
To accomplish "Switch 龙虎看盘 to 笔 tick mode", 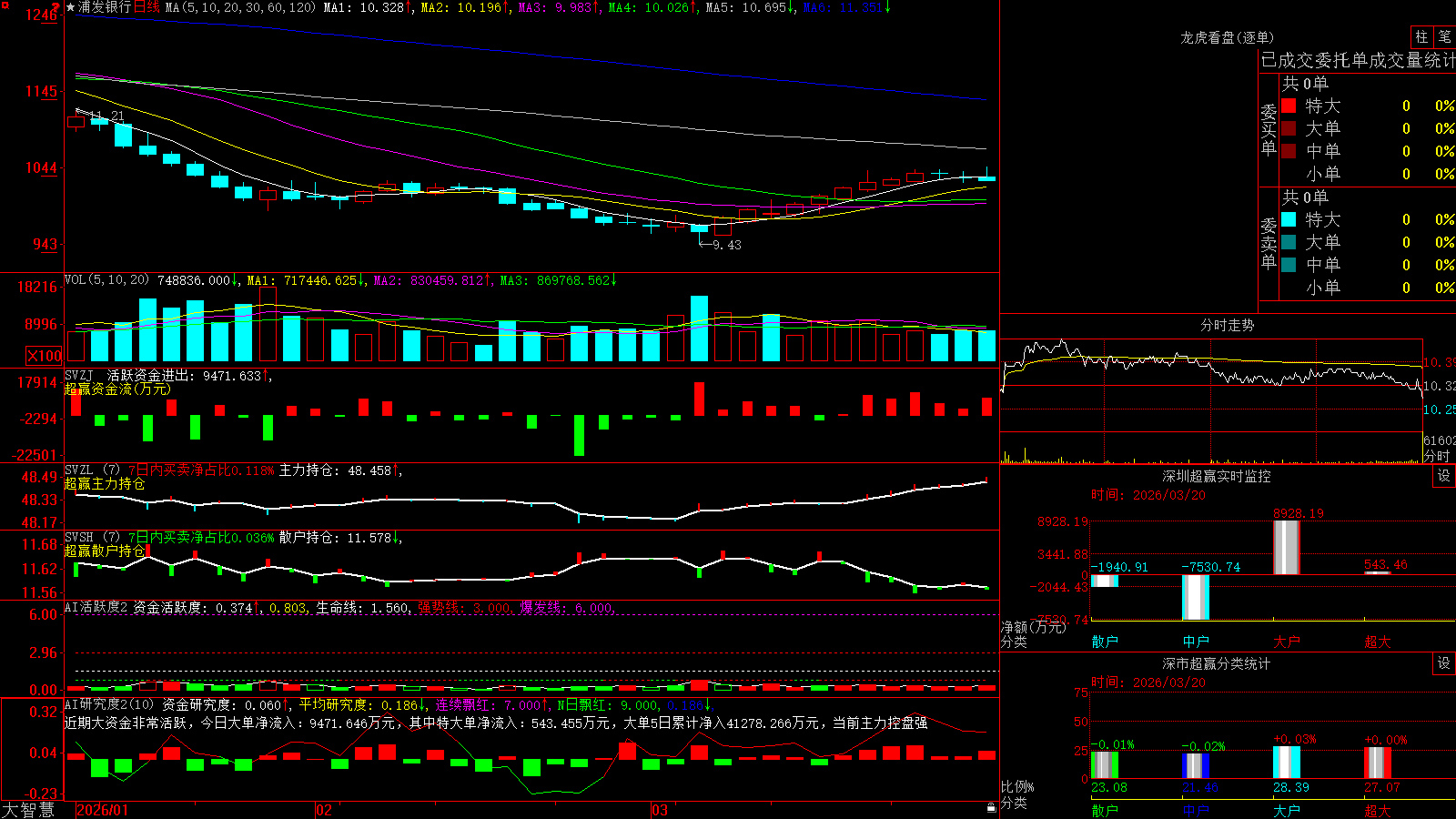I will tap(1444, 36).
